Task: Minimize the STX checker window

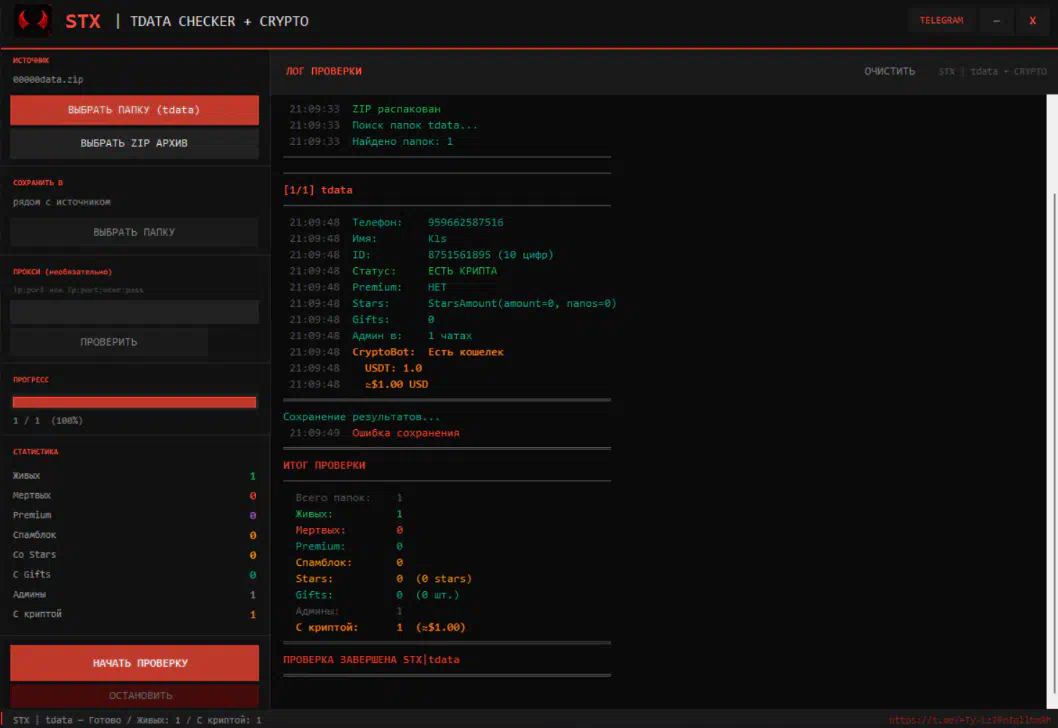Action: [x=996, y=21]
